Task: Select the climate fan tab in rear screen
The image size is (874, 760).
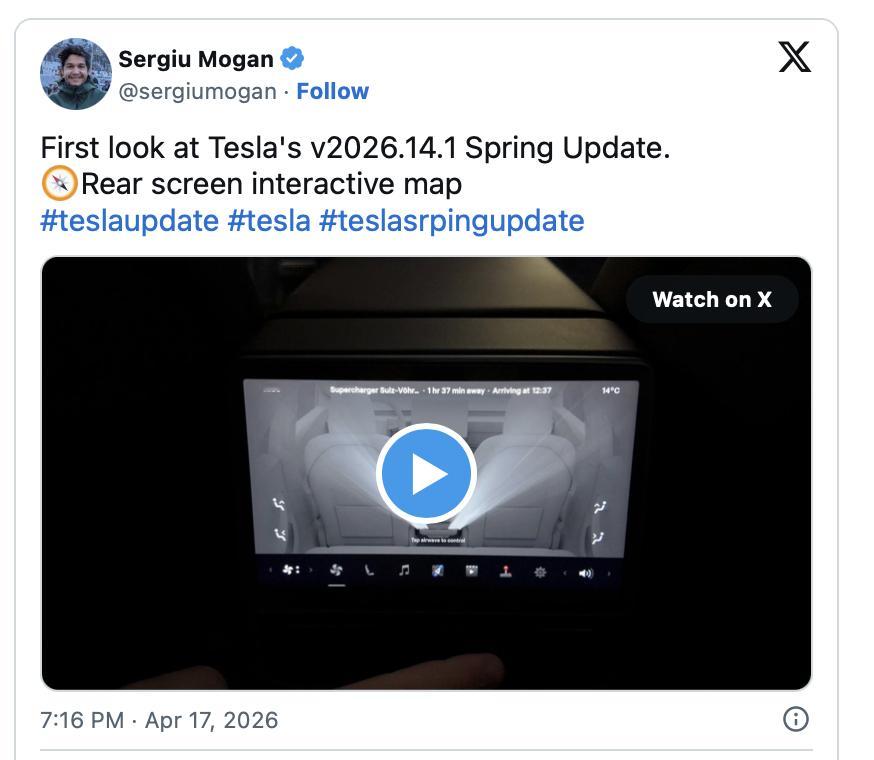Action: (x=336, y=570)
